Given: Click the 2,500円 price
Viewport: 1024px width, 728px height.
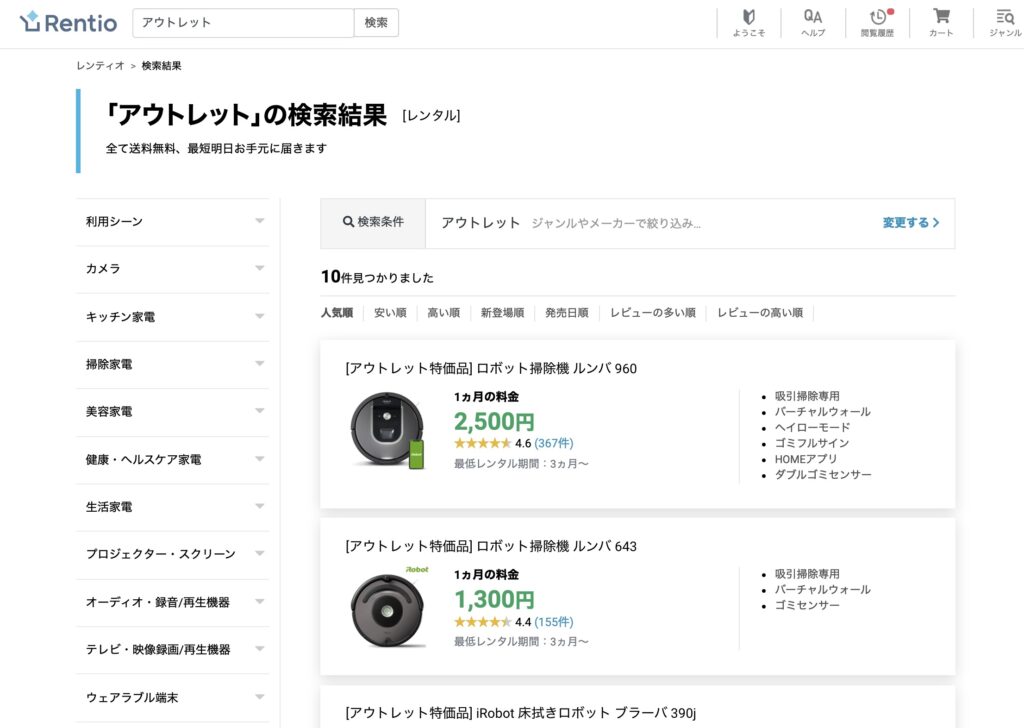Looking at the screenshot, I should click(x=494, y=422).
